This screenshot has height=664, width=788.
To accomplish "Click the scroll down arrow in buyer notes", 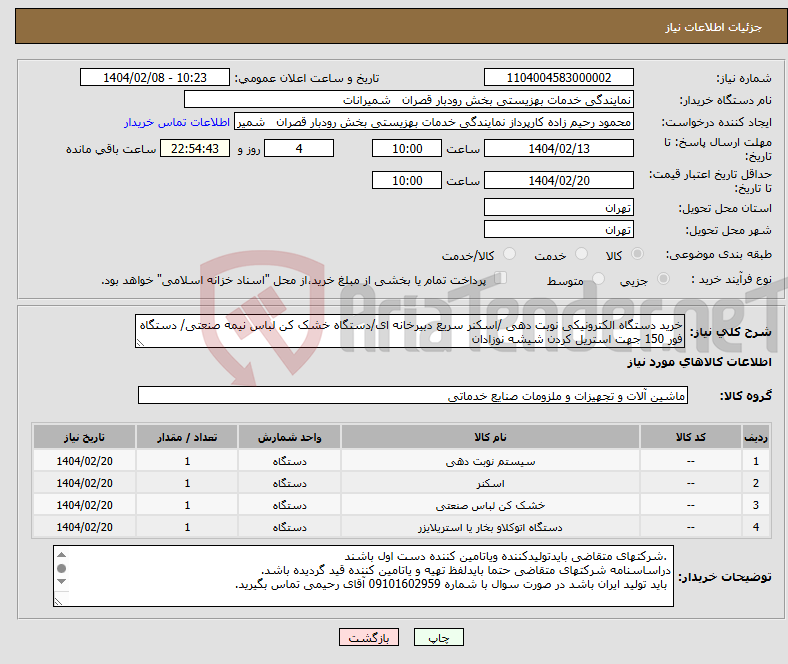I will point(62,582).
